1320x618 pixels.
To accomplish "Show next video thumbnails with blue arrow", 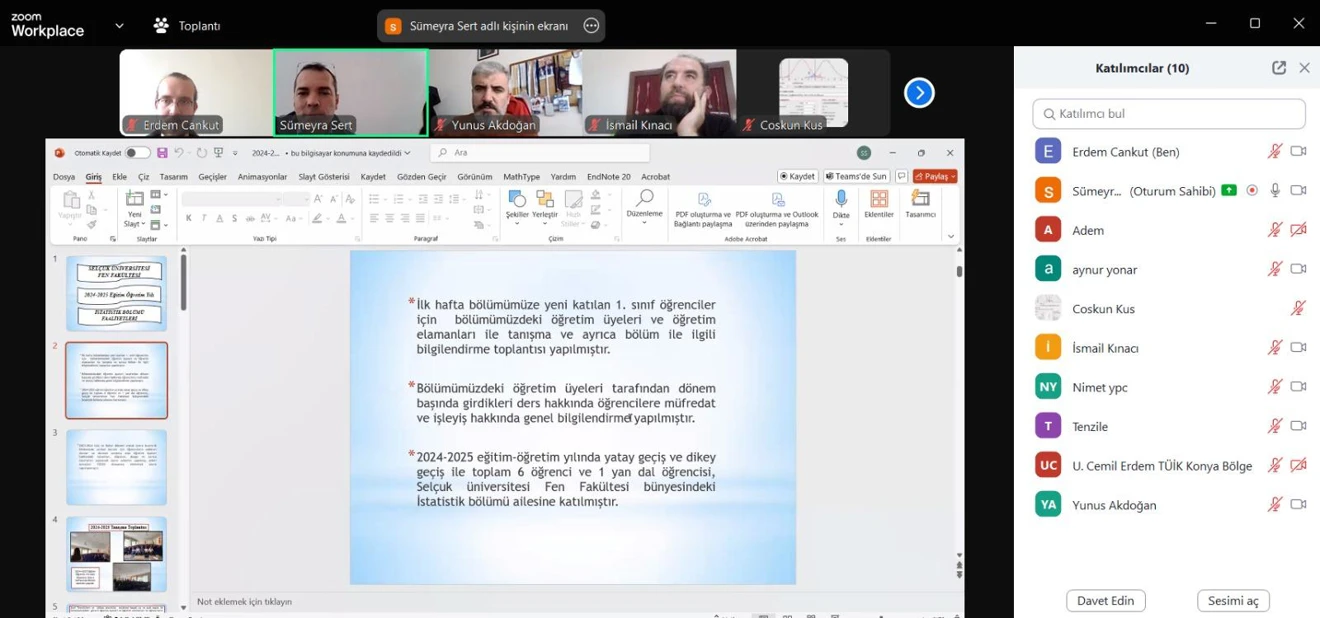I will click(x=919, y=93).
